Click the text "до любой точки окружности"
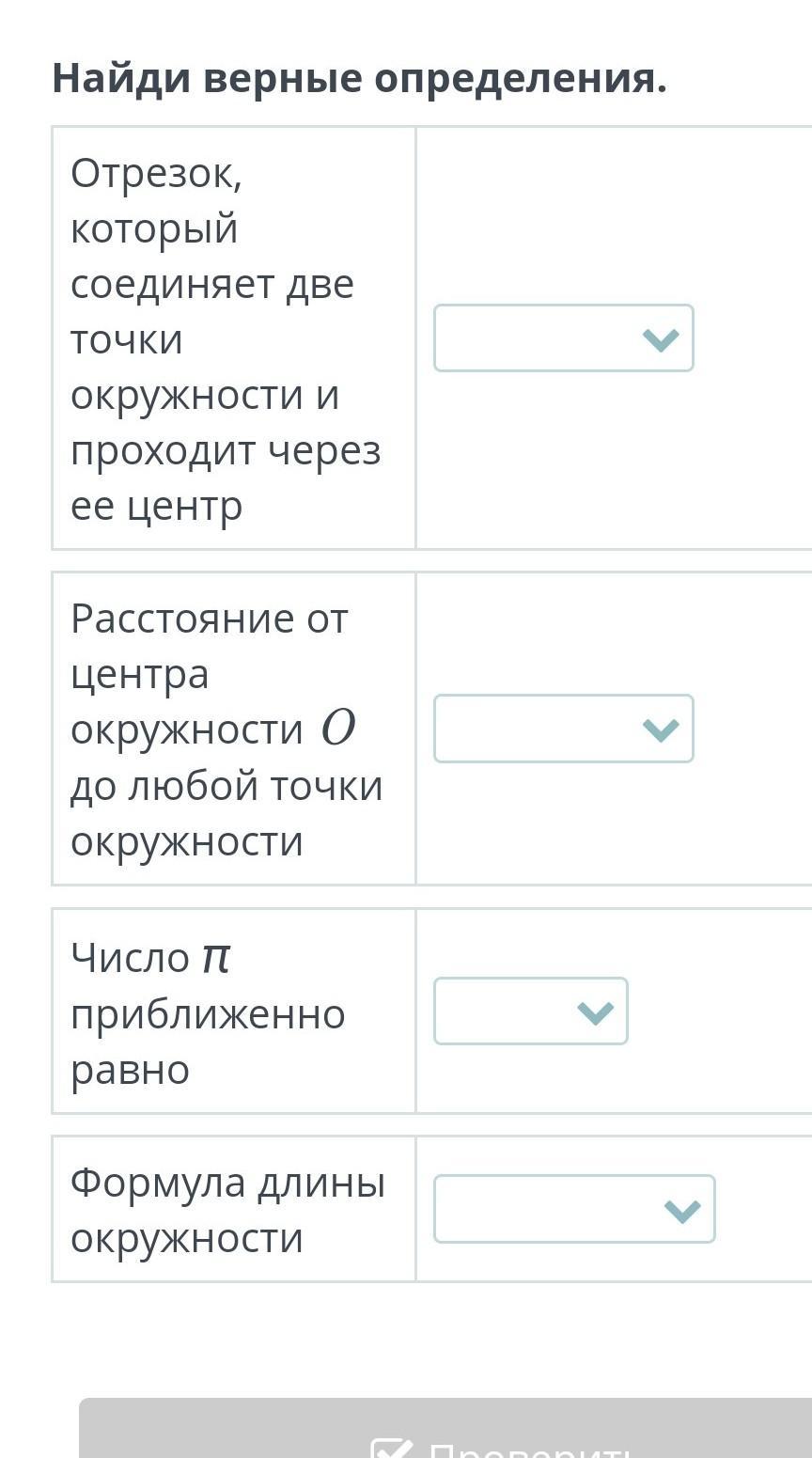 pyautogui.click(x=226, y=813)
